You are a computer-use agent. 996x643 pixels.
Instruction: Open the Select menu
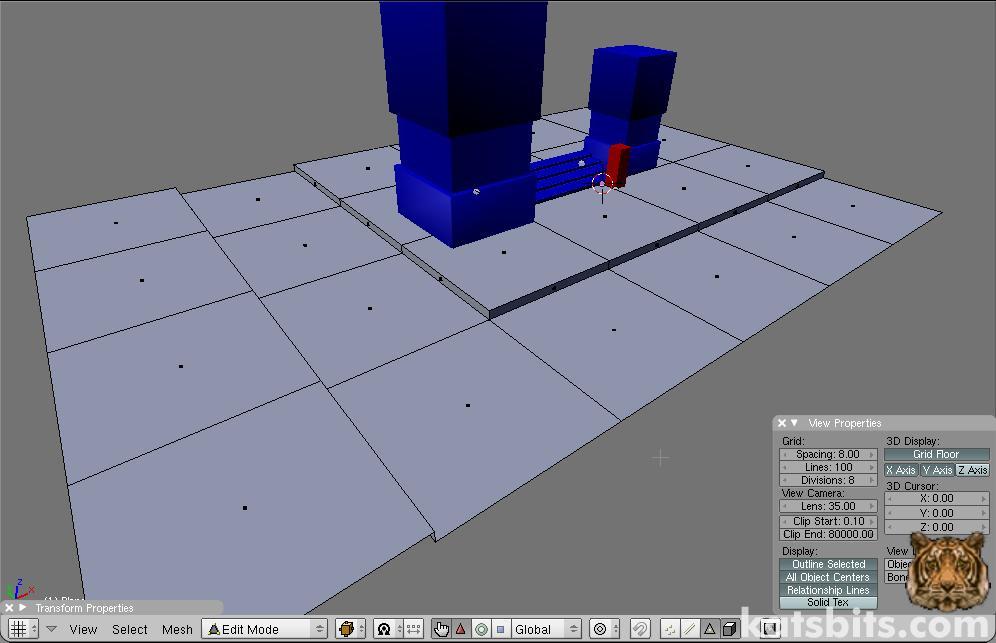(x=130, y=629)
